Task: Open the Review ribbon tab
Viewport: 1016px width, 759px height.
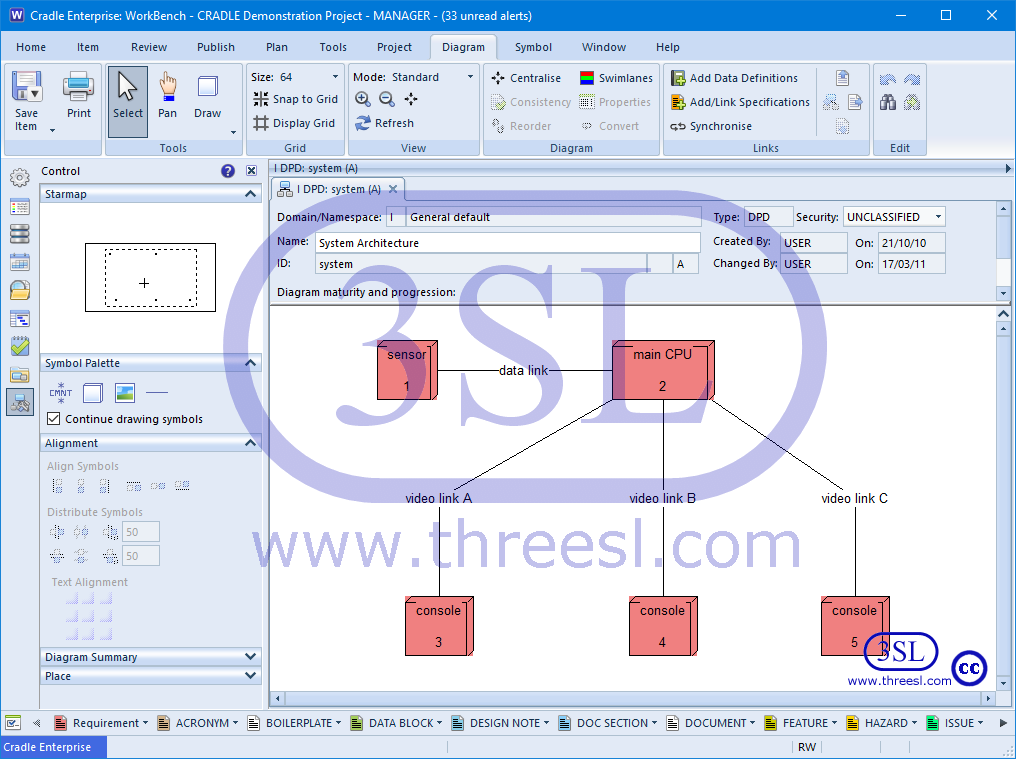Action: coord(149,47)
